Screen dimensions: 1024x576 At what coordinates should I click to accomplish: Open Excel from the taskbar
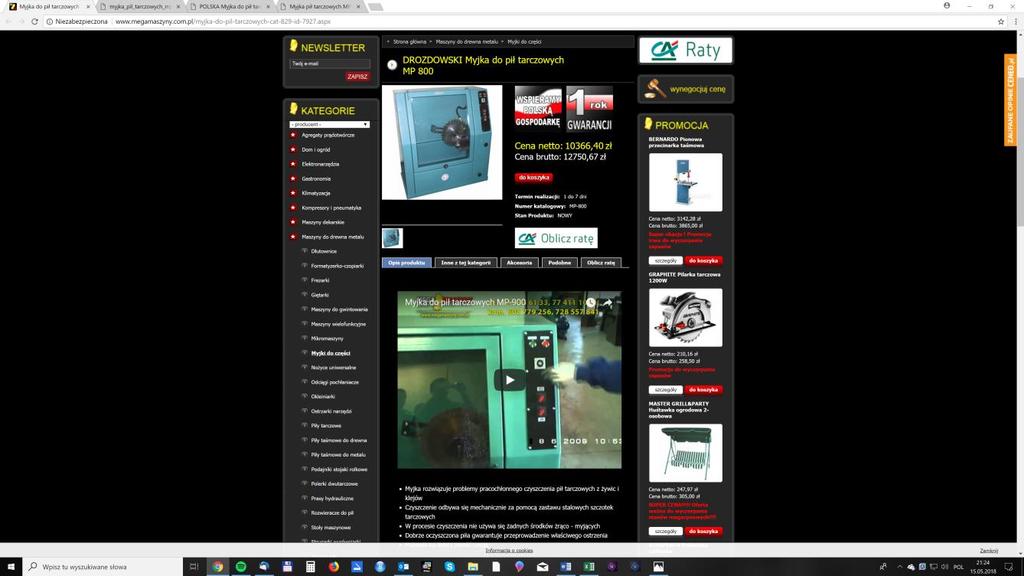[588, 566]
